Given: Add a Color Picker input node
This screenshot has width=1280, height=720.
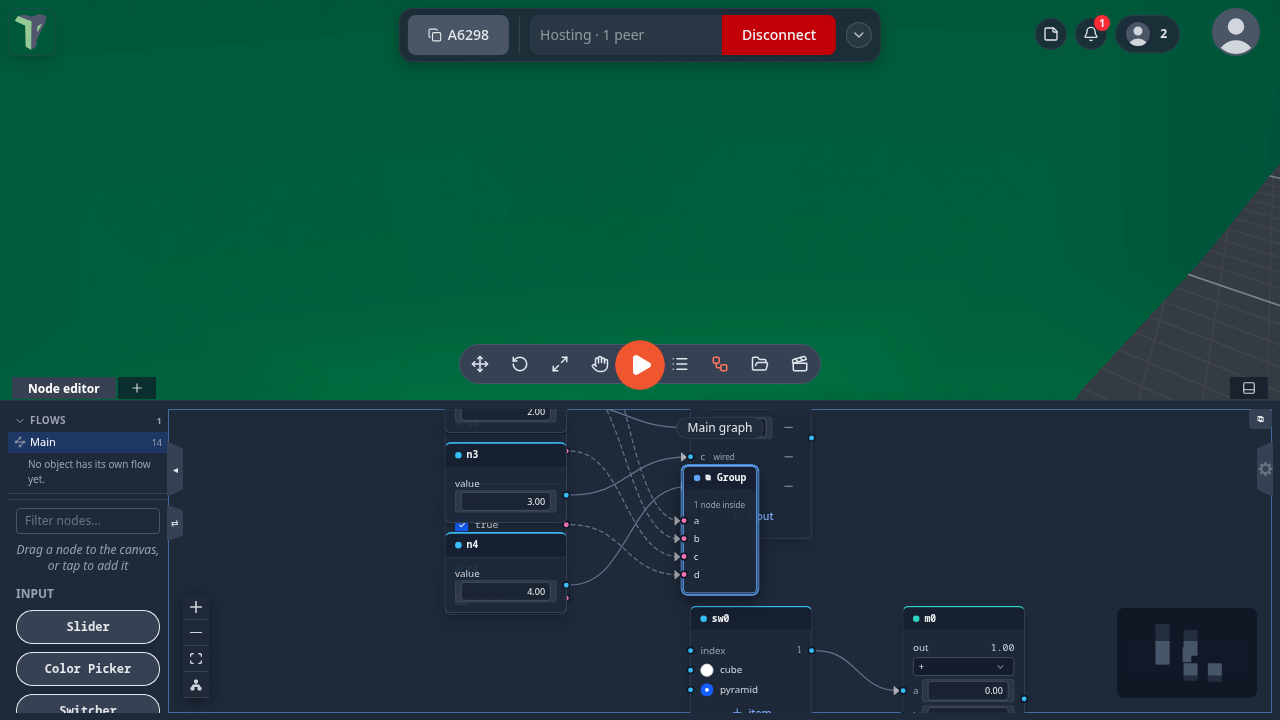Looking at the screenshot, I should pos(88,669).
